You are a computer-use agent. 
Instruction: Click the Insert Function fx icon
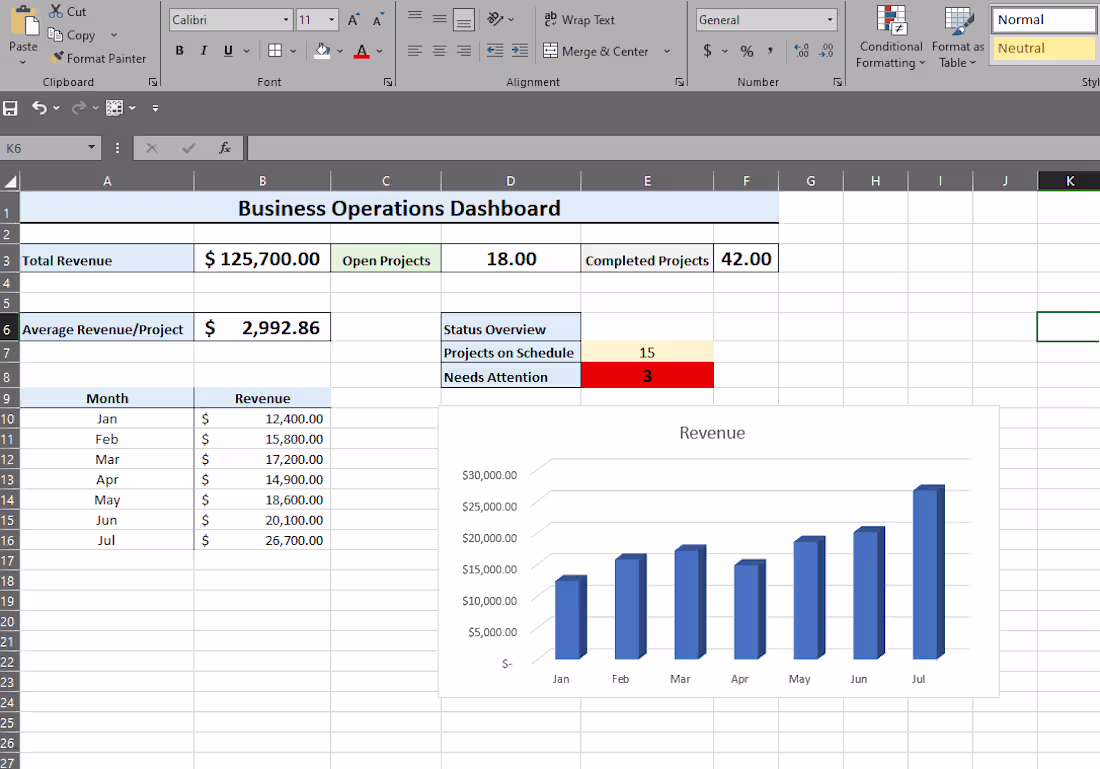pyautogui.click(x=224, y=148)
